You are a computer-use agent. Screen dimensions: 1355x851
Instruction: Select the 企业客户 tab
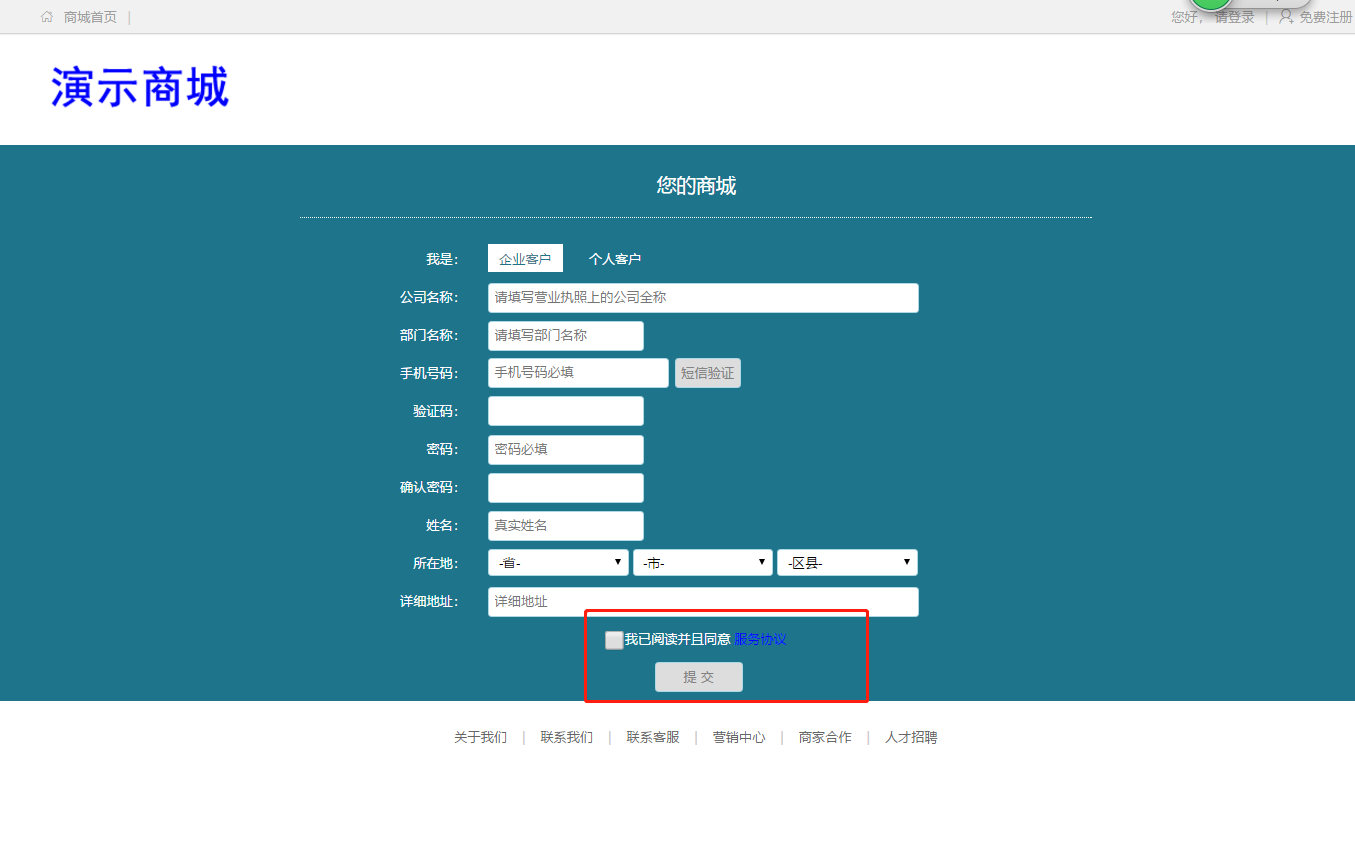[x=525, y=258]
